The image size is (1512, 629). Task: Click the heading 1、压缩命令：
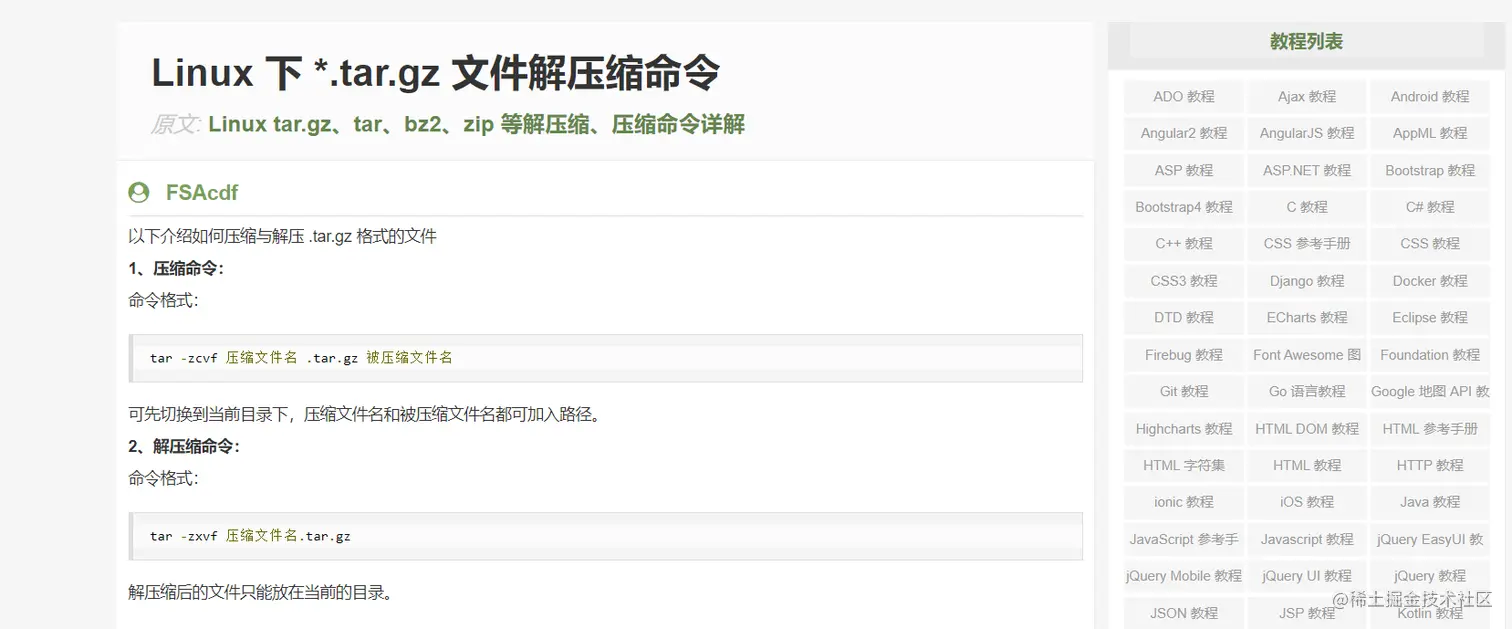[x=176, y=268]
